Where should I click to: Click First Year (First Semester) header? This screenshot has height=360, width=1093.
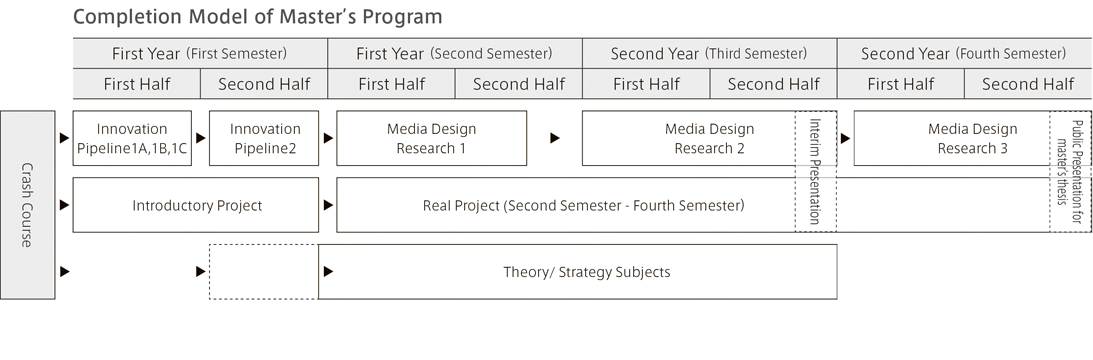[200, 54]
